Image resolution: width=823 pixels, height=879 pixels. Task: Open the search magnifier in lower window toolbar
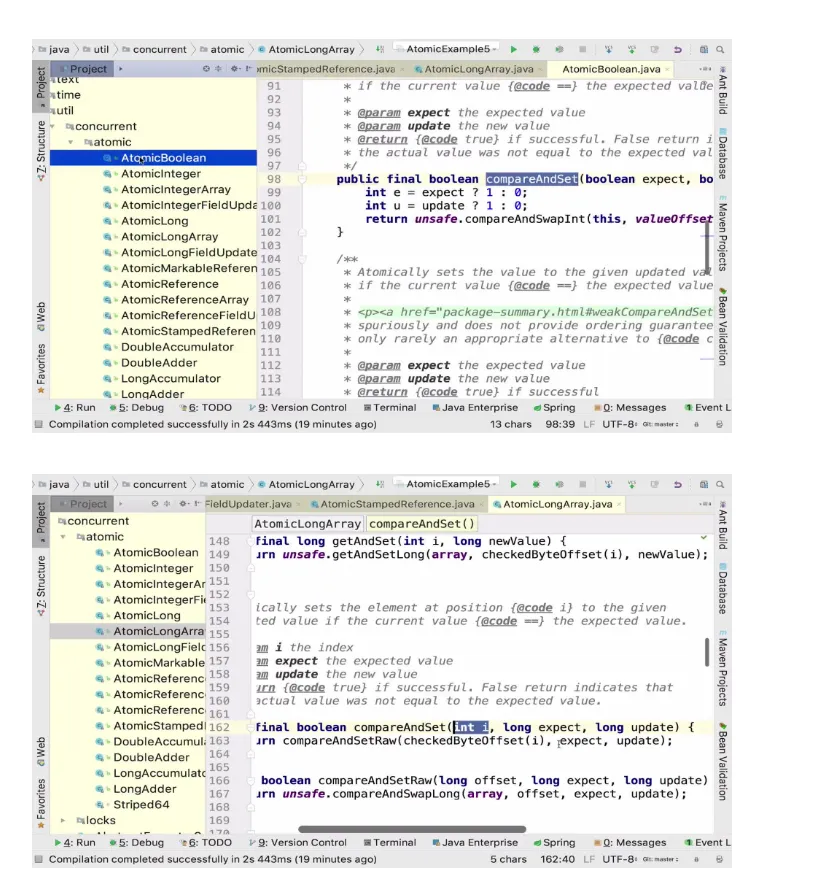[x=720, y=484]
